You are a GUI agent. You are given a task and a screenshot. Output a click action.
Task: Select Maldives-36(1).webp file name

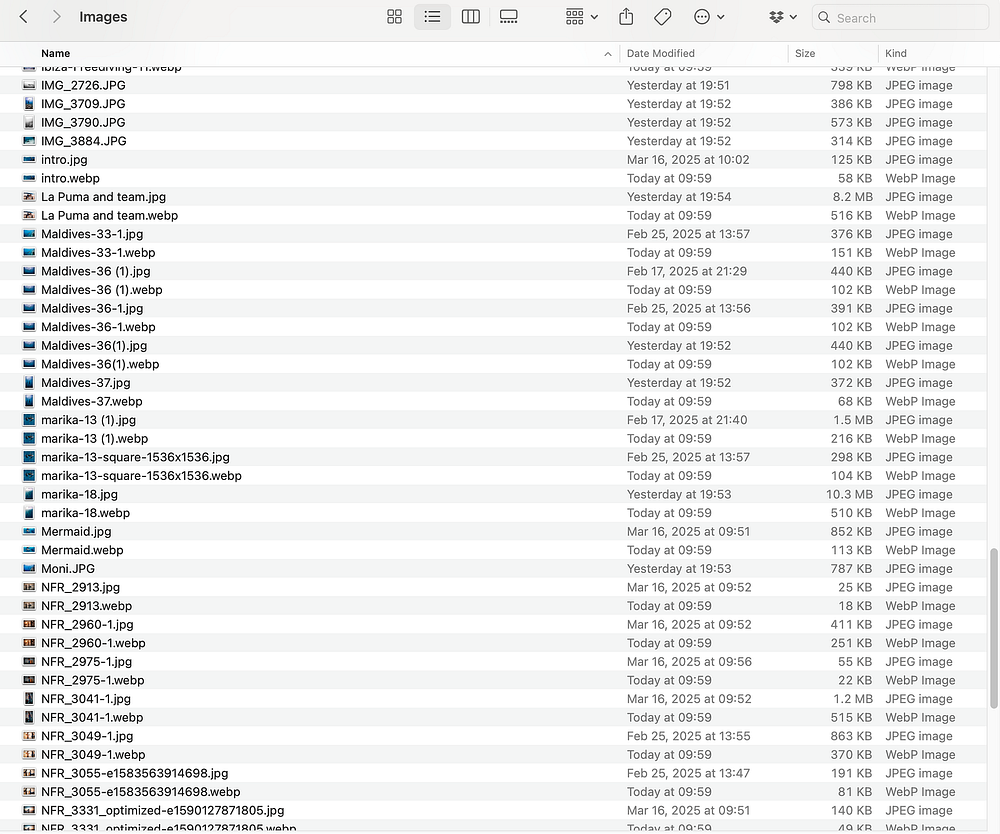(100, 364)
